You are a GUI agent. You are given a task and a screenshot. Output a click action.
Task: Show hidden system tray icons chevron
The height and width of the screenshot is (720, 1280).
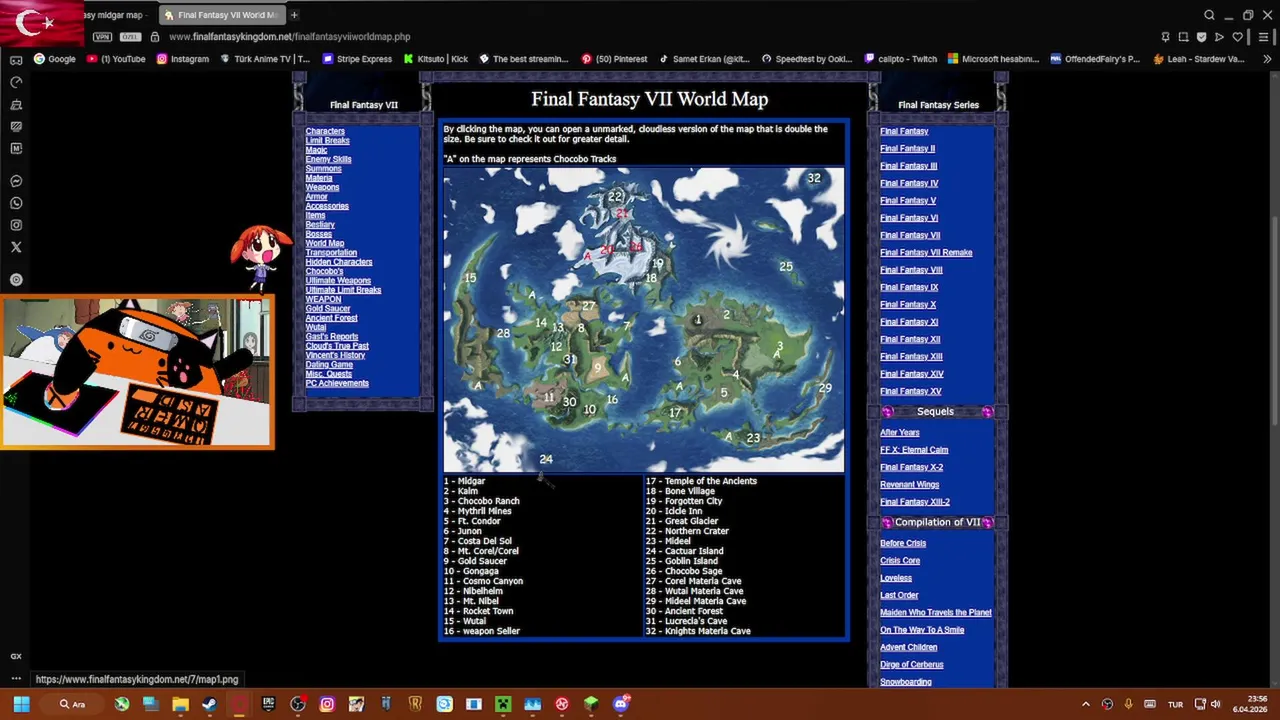tap(1086, 704)
